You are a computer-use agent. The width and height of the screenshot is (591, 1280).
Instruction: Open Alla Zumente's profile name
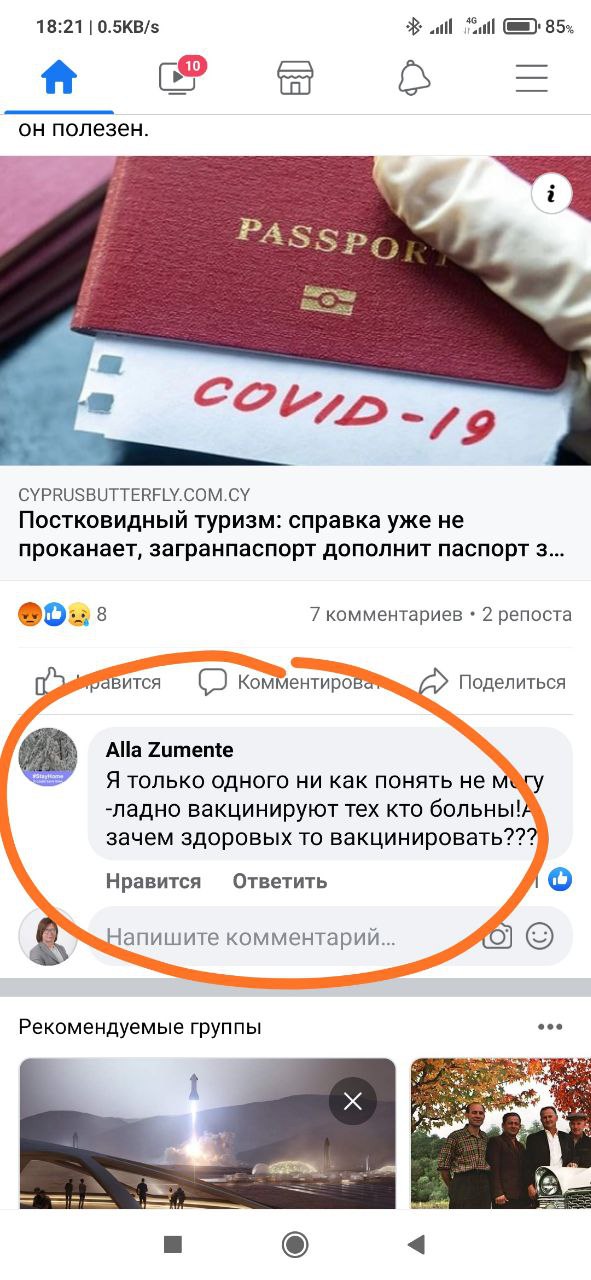(169, 750)
